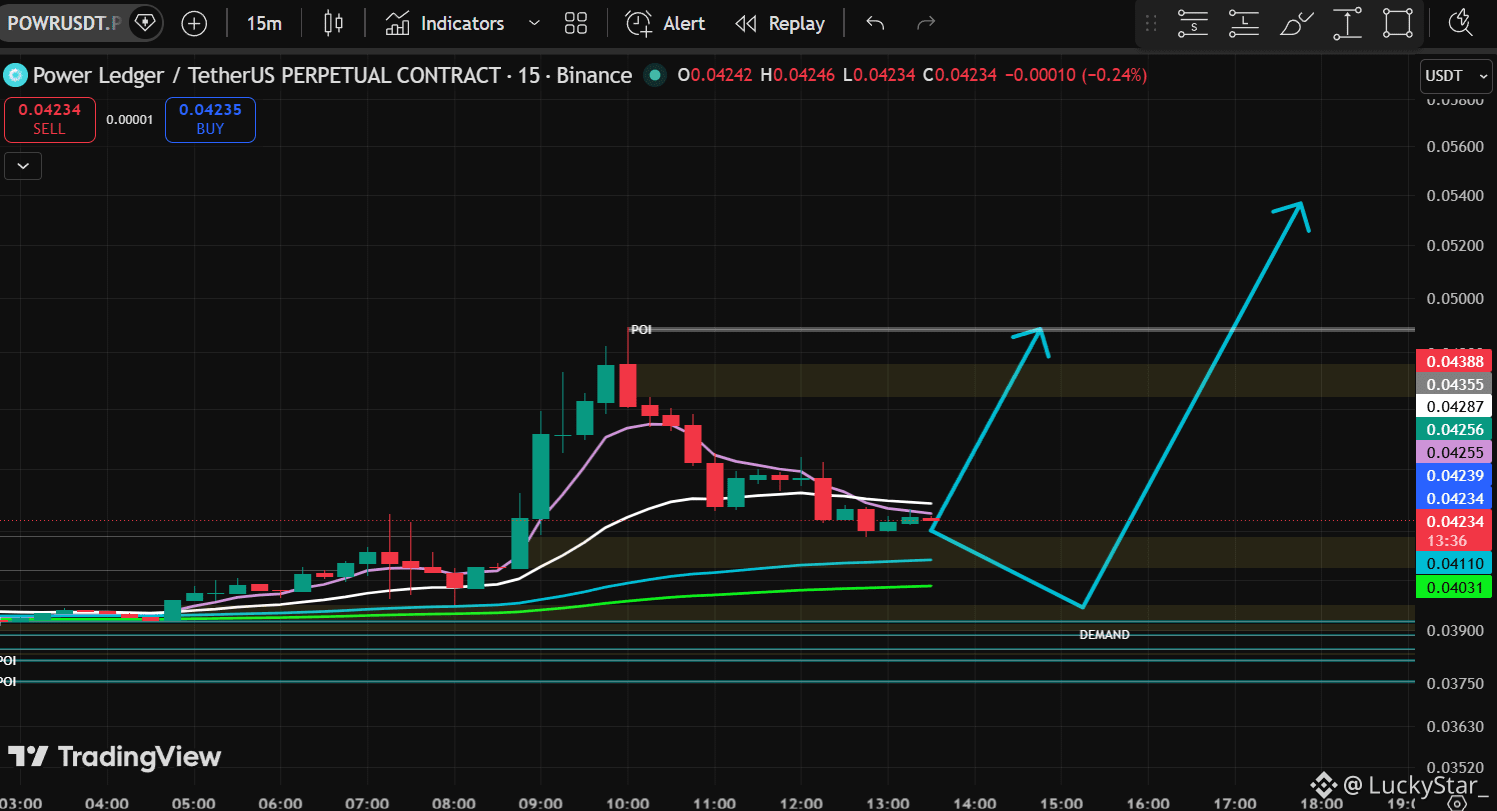1497x811 pixels.
Task: Click the 0.05200 price scale tick
Action: [1455, 245]
